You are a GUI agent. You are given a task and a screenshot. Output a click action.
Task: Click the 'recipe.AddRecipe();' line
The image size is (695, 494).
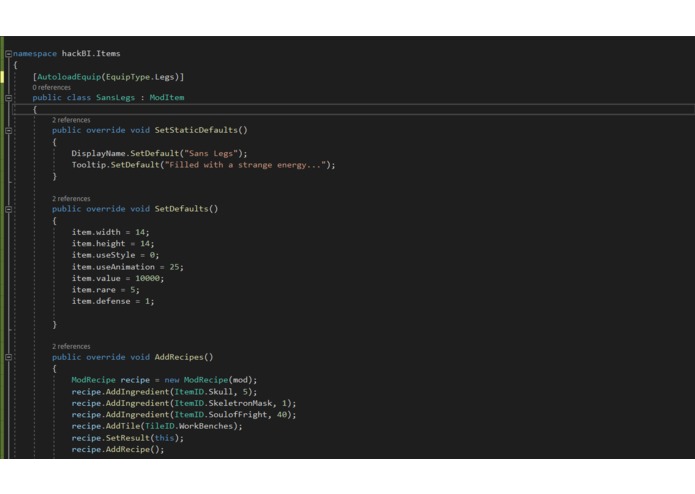pyautogui.click(x=118, y=450)
